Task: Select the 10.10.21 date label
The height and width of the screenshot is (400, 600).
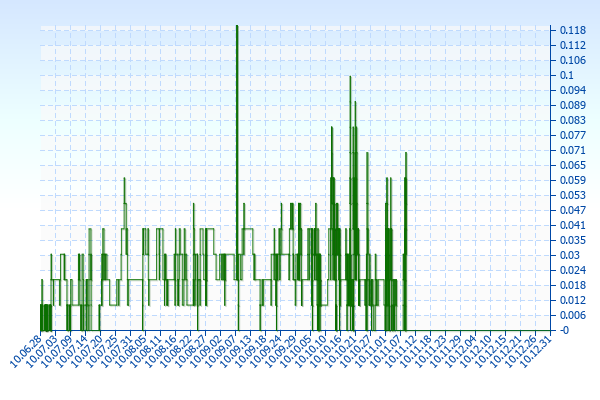Action: coord(341,351)
